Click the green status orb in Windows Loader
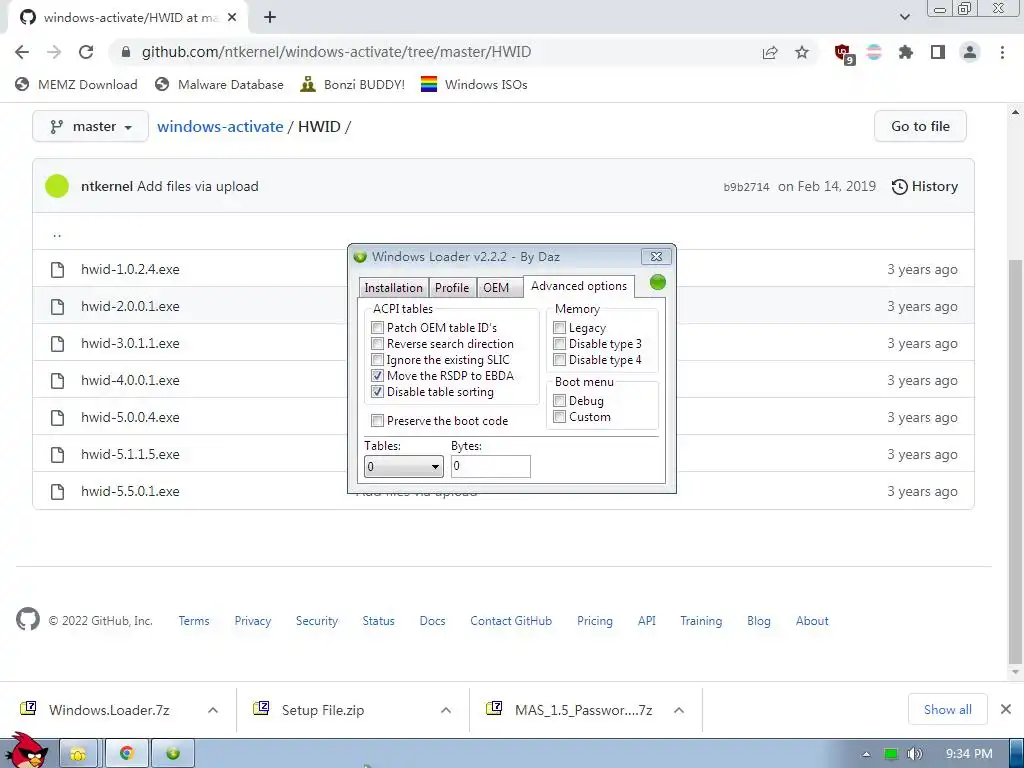This screenshot has width=1024, height=768. tap(658, 282)
